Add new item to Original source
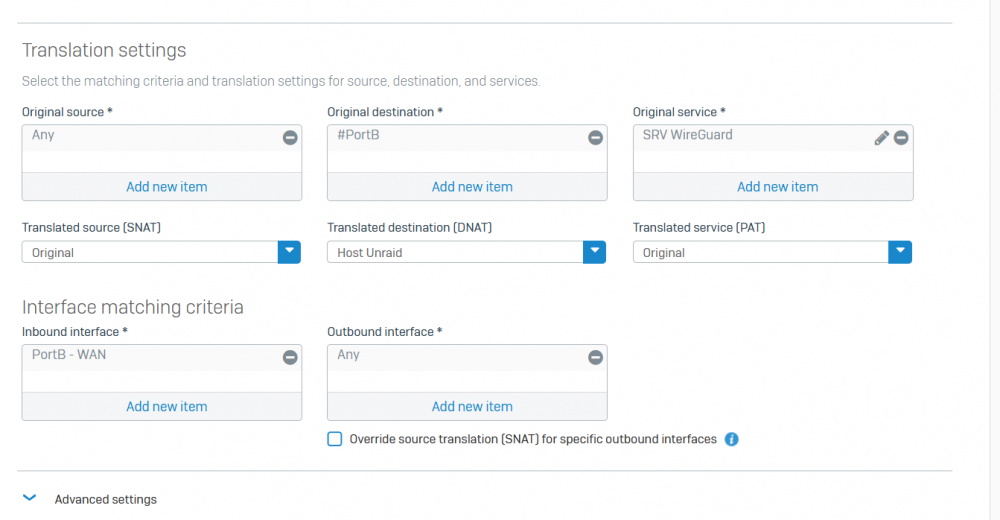1000x520 pixels. (x=166, y=187)
